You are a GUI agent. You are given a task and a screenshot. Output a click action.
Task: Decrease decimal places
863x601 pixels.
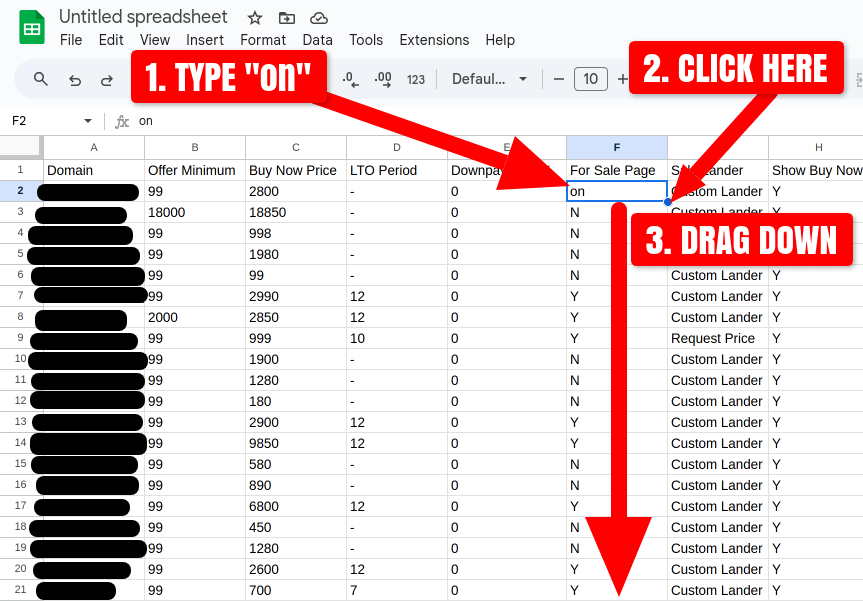pos(349,79)
